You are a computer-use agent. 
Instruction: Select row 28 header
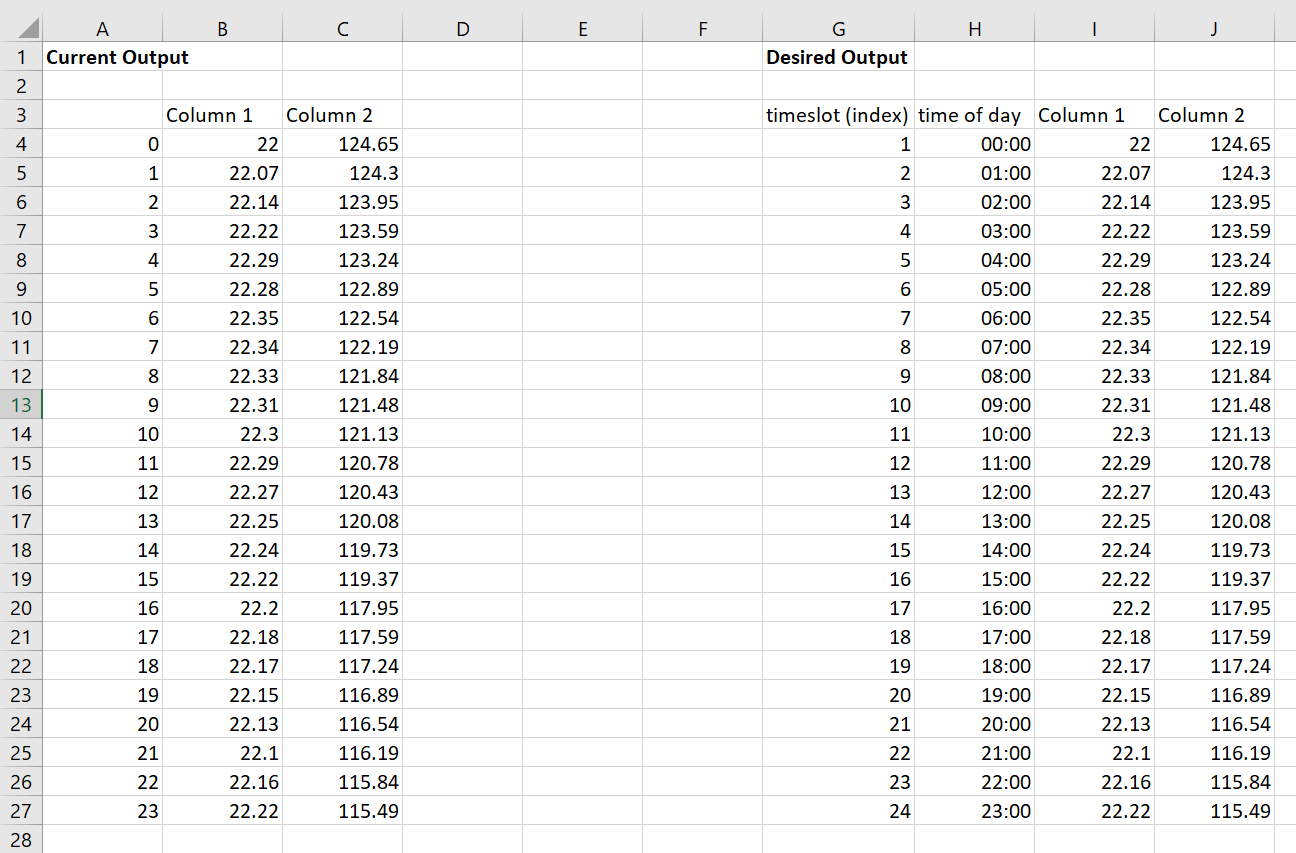coord(21,839)
